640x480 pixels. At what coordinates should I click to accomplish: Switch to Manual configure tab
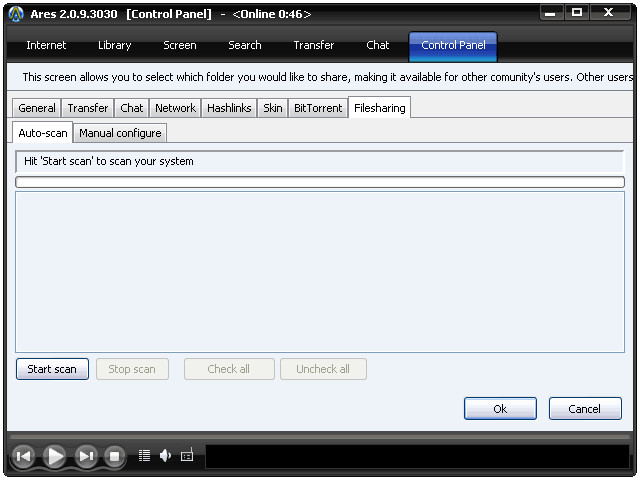[120, 133]
